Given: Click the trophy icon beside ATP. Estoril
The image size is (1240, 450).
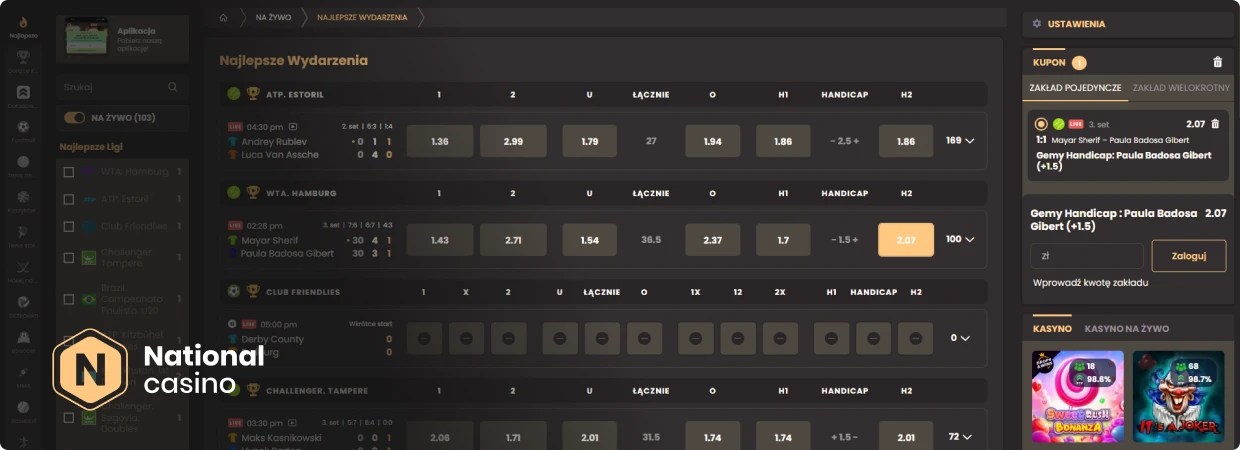Looking at the screenshot, I should click(x=253, y=94).
